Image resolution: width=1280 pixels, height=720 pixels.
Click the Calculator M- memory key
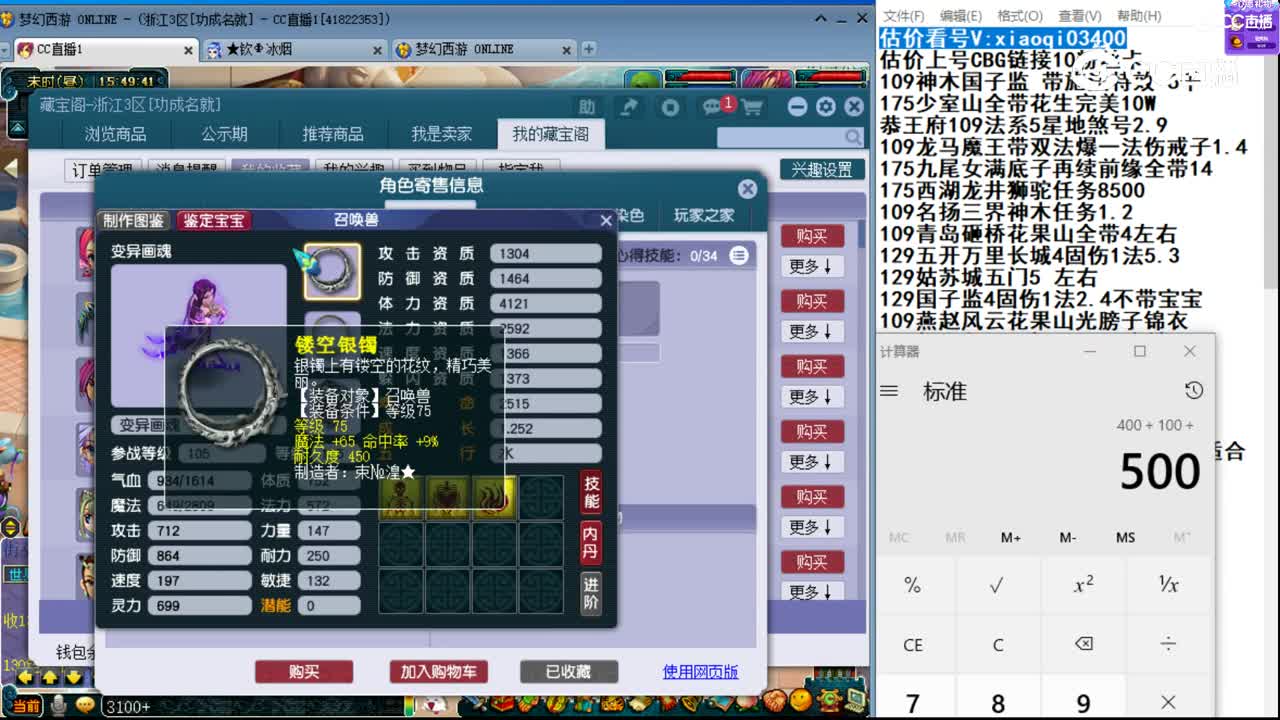(x=1068, y=538)
